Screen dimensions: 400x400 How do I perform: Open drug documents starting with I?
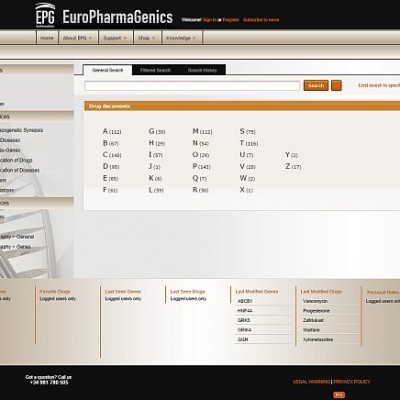pos(156,155)
